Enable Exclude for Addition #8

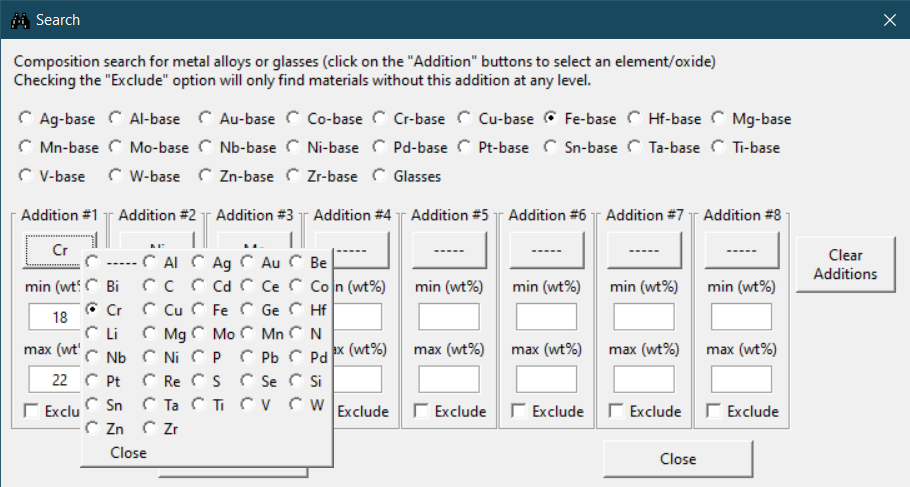714,412
